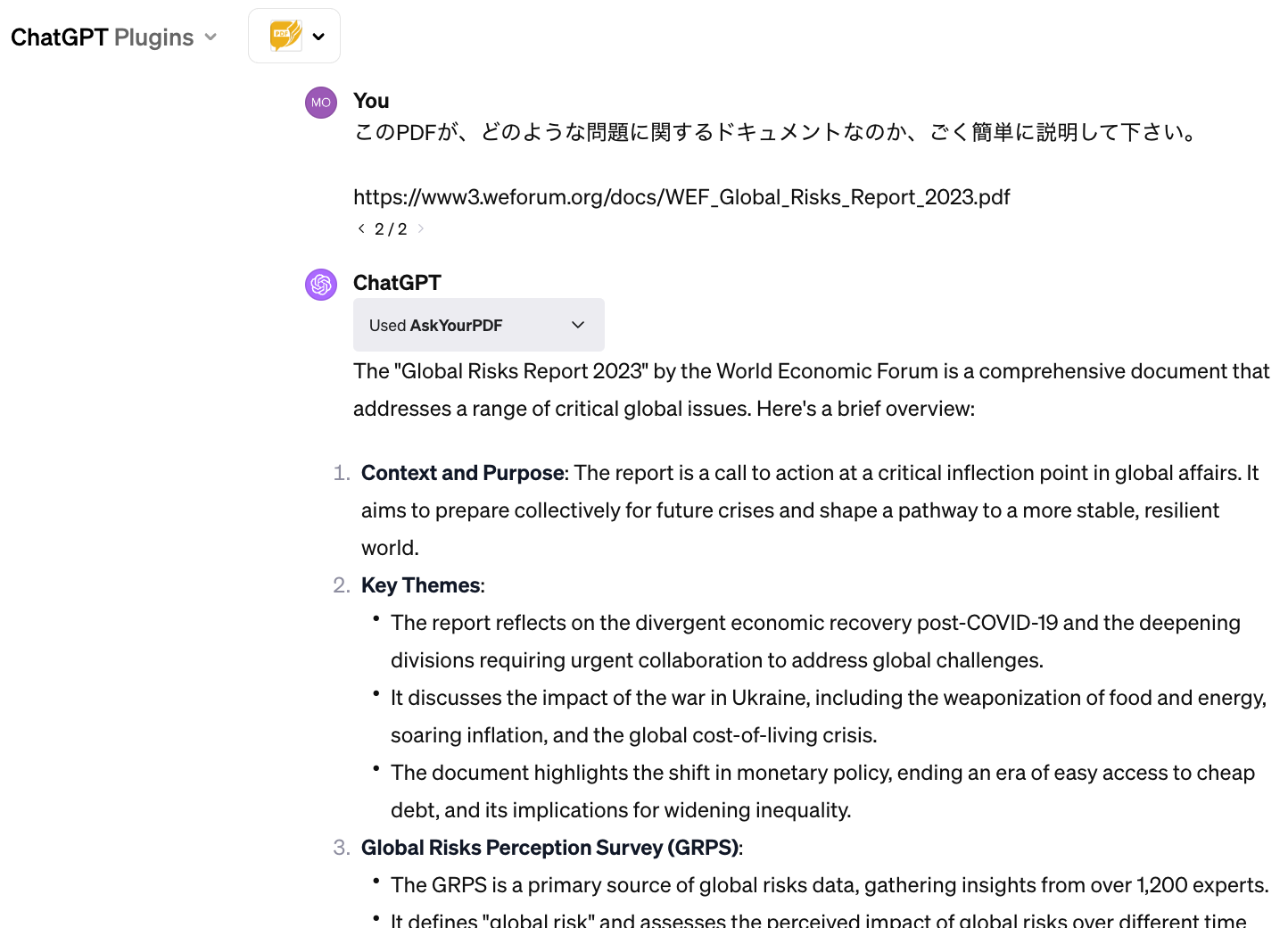
Task: Click the Japanese prompt text in user message
Action: pyautogui.click(x=774, y=132)
